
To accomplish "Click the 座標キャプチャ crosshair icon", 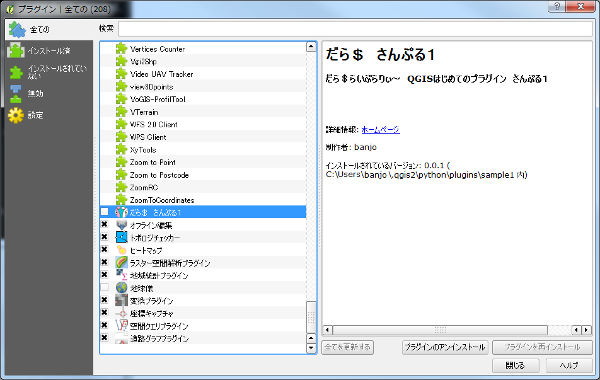I will [x=121, y=313].
